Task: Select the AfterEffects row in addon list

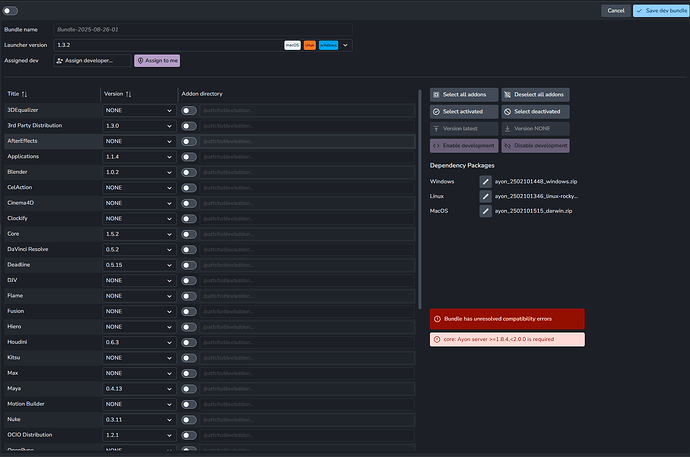Action: tap(50, 141)
